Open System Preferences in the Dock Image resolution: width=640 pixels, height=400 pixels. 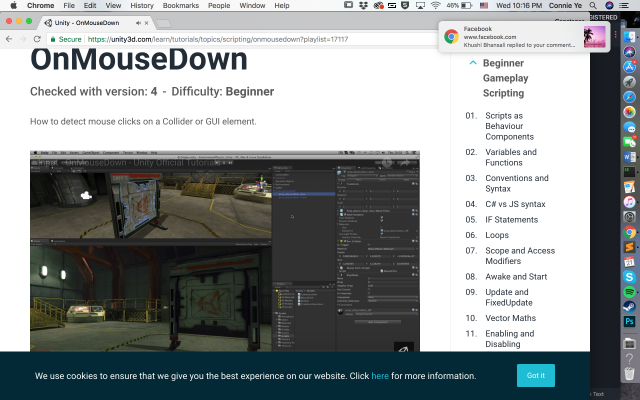point(629,217)
